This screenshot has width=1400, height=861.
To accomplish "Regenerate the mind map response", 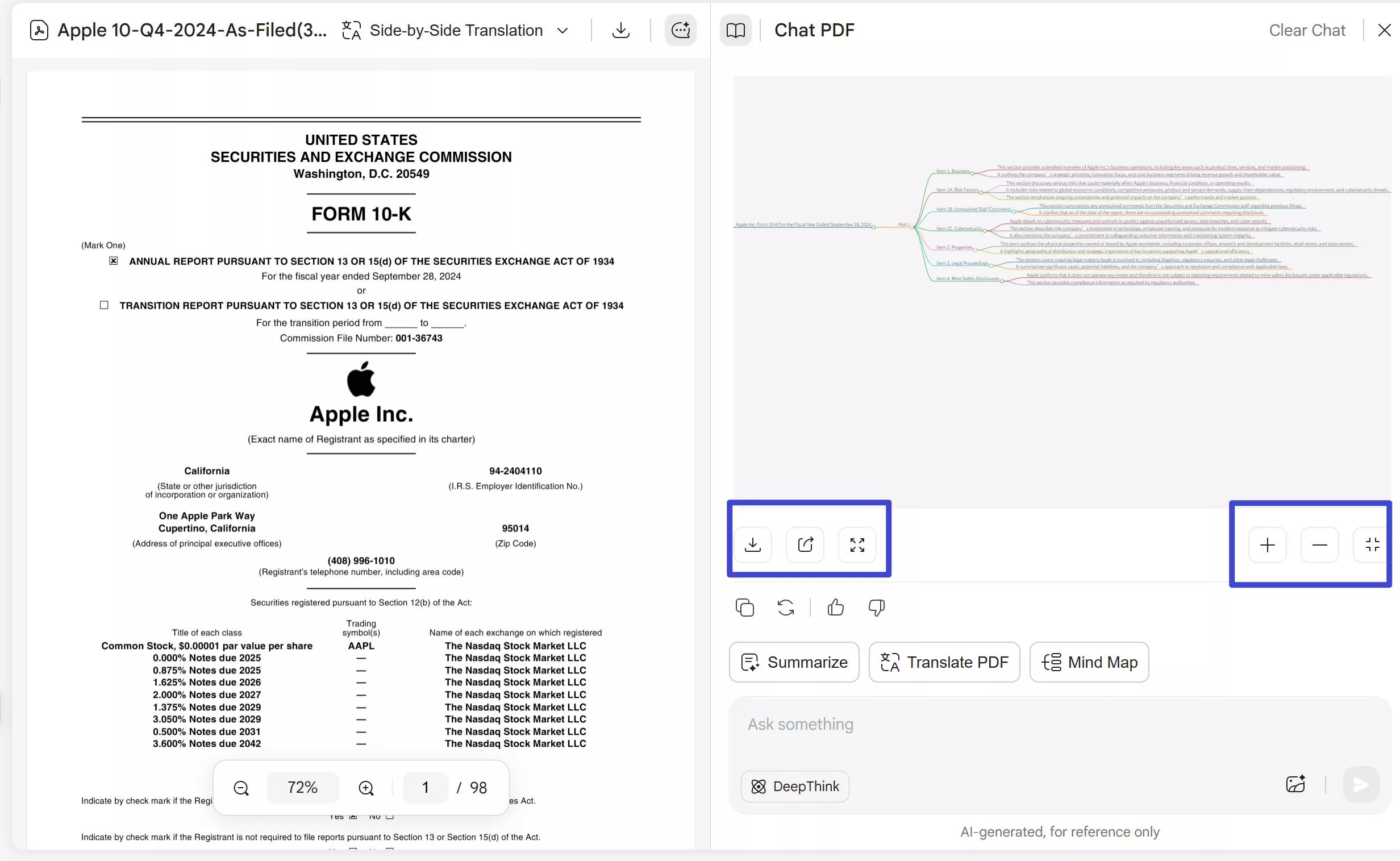I will [x=785, y=607].
